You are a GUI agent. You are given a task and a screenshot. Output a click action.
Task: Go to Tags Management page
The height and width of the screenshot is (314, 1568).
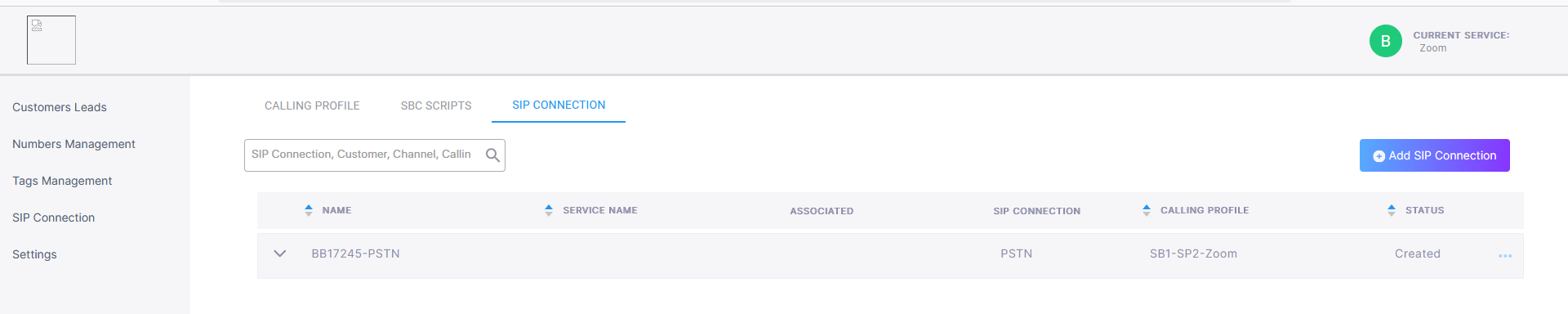62,181
